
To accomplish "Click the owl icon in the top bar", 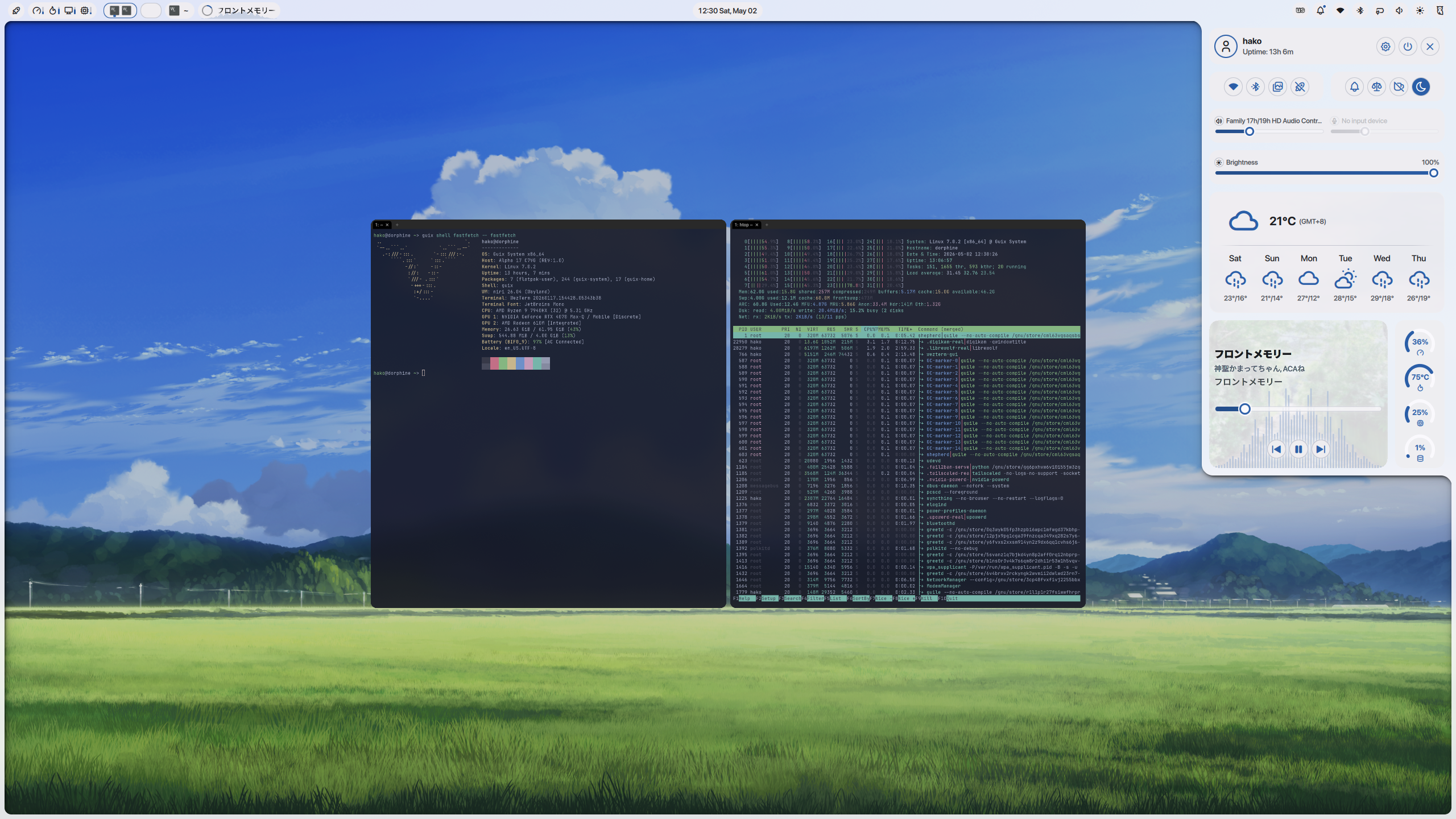I will [1440, 10].
